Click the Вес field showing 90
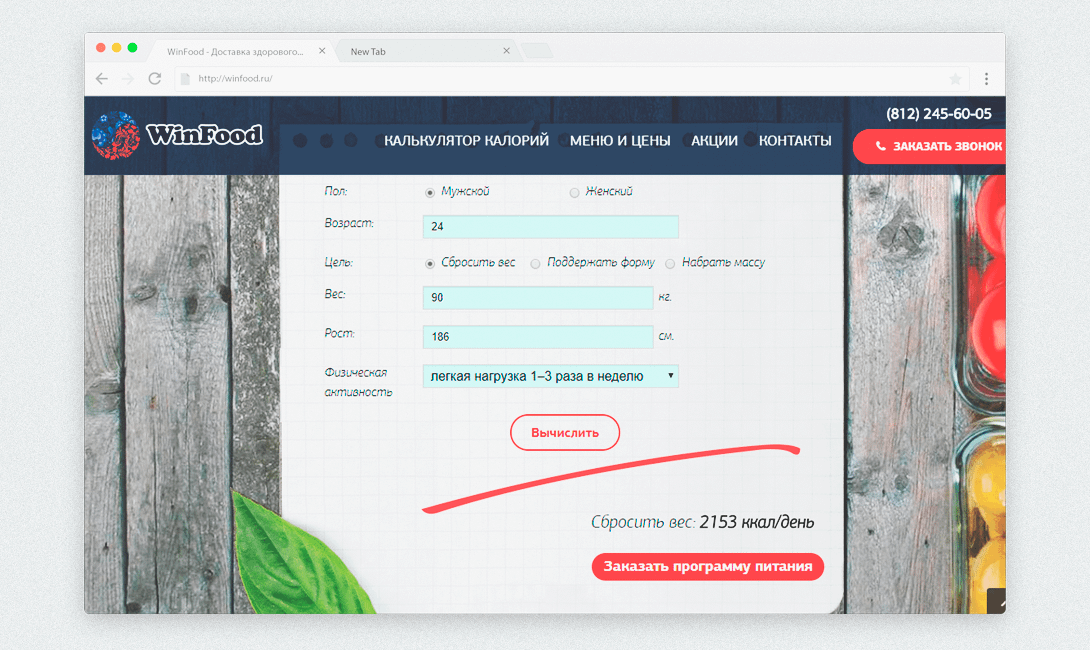1090x650 pixels. 538,298
